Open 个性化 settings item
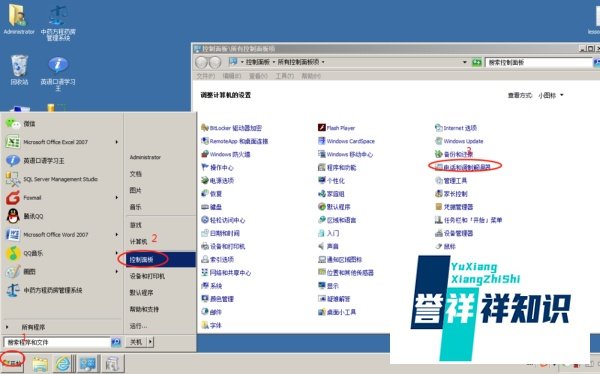The height and width of the screenshot is (374, 600). [x=331, y=180]
